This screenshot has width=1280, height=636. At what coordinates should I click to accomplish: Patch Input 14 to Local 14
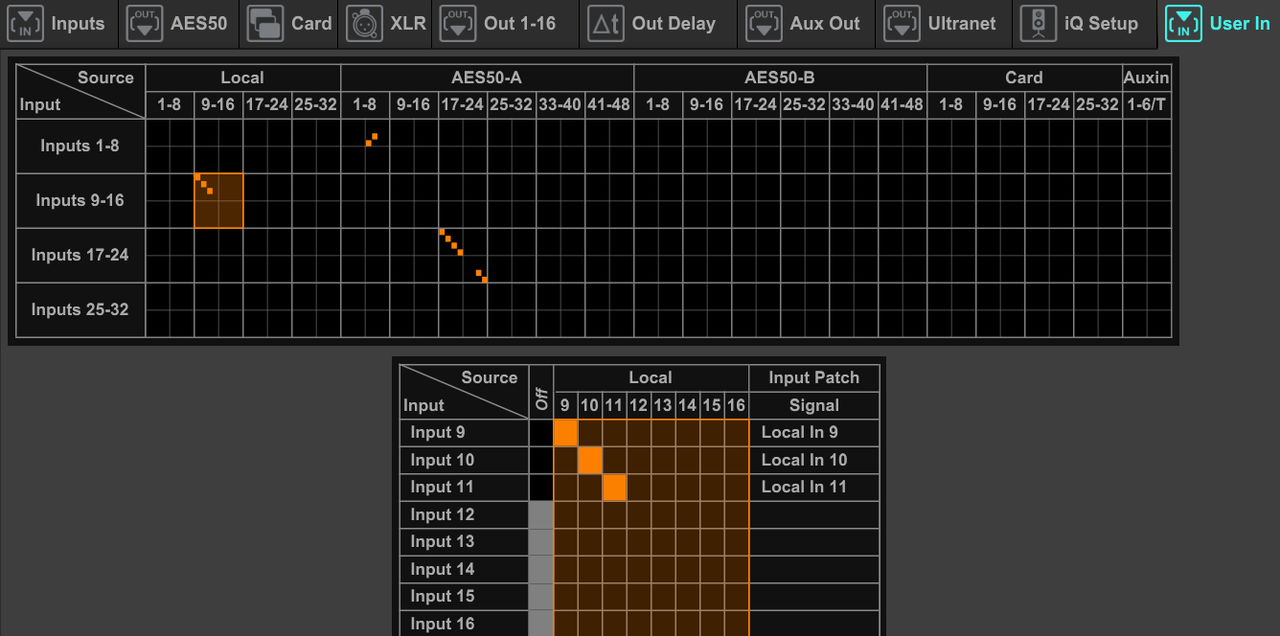coord(687,569)
